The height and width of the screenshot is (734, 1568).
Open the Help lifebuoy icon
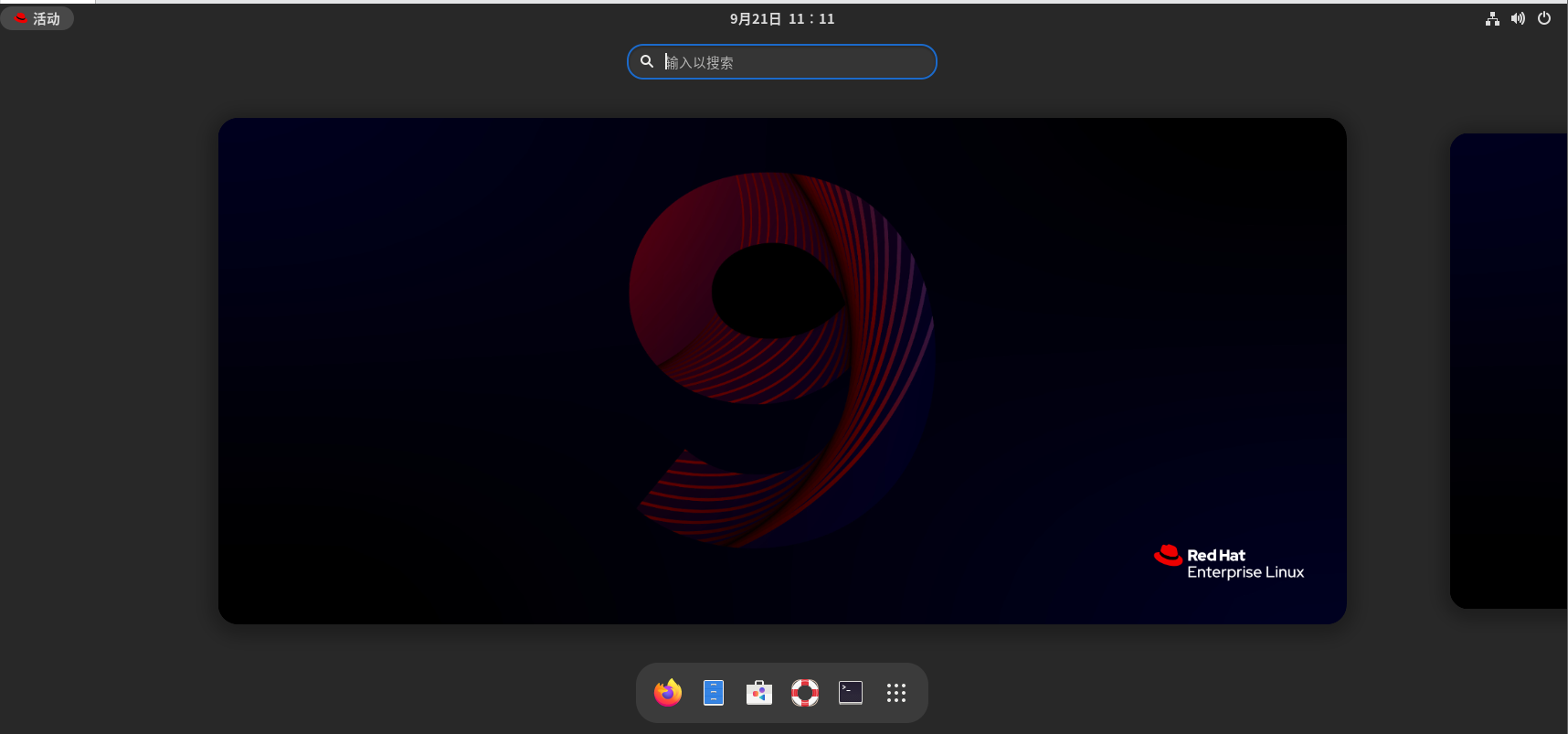(x=805, y=693)
